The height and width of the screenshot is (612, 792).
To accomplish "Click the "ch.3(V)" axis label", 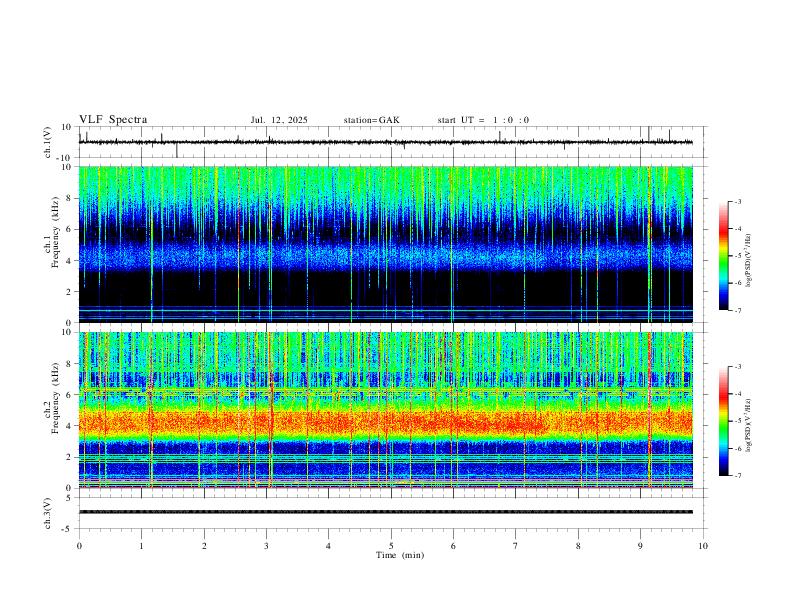I will pyautogui.click(x=48, y=514).
